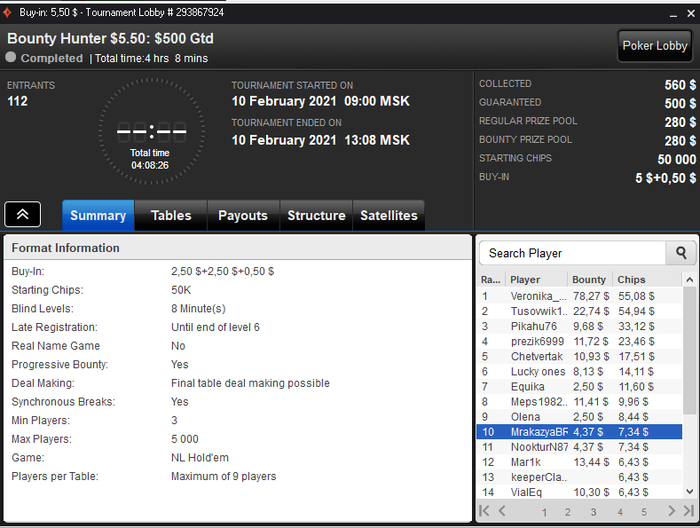Select player Pikahu76 row
Screen dimensions: 700x528
(x=579, y=326)
